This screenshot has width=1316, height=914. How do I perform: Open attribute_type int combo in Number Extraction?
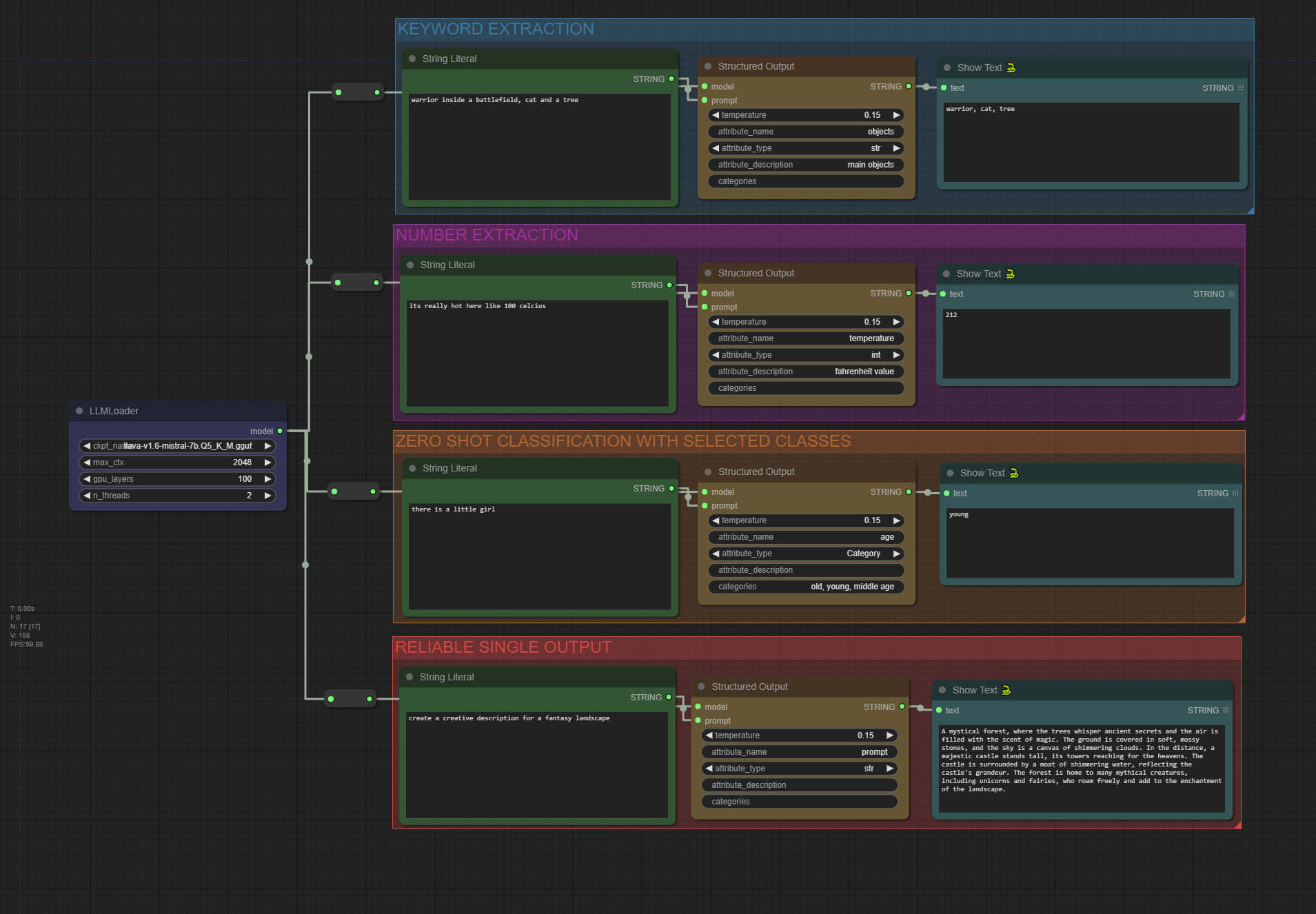point(806,355)
